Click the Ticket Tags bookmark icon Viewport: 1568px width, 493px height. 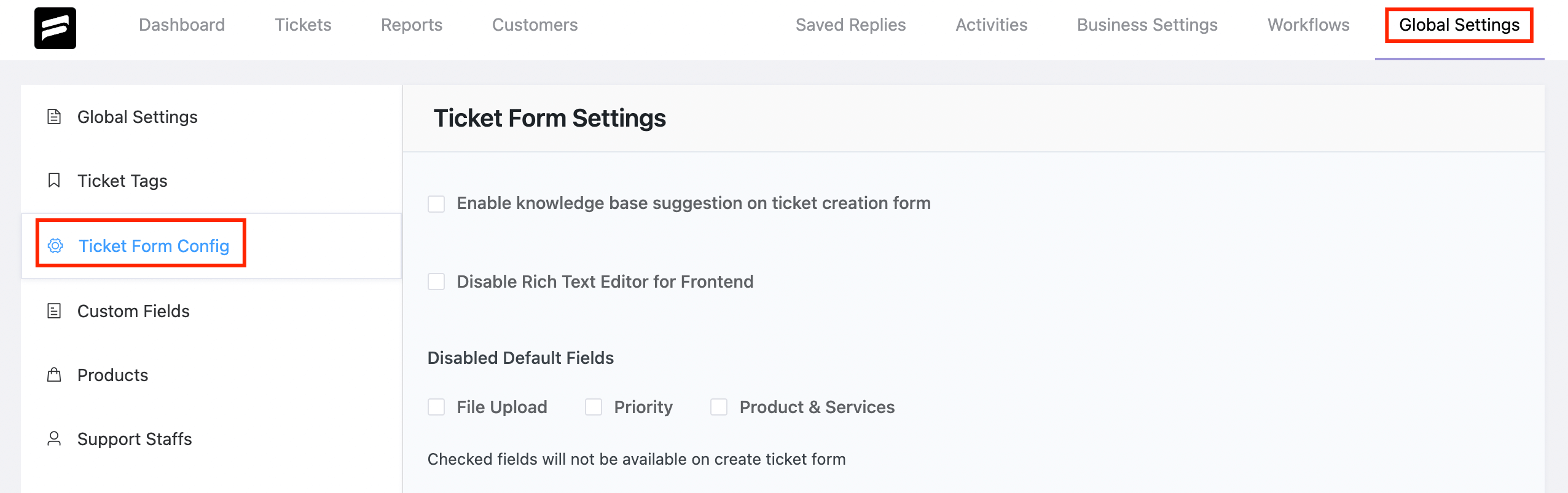click(54, 181)
